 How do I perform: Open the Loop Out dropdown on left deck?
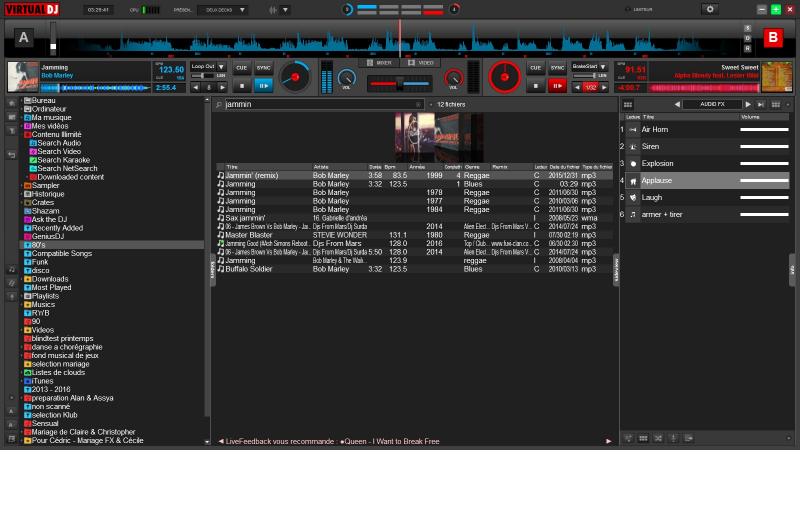(207, 66)
